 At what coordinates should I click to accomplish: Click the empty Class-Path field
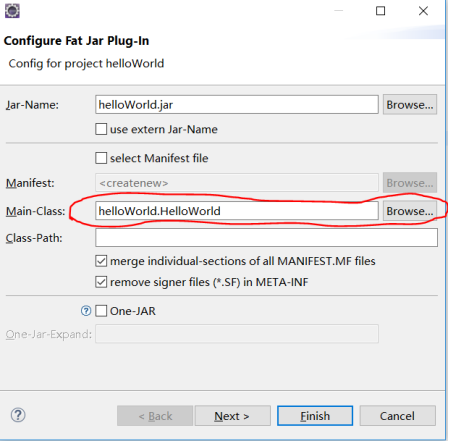coord(267,238)
